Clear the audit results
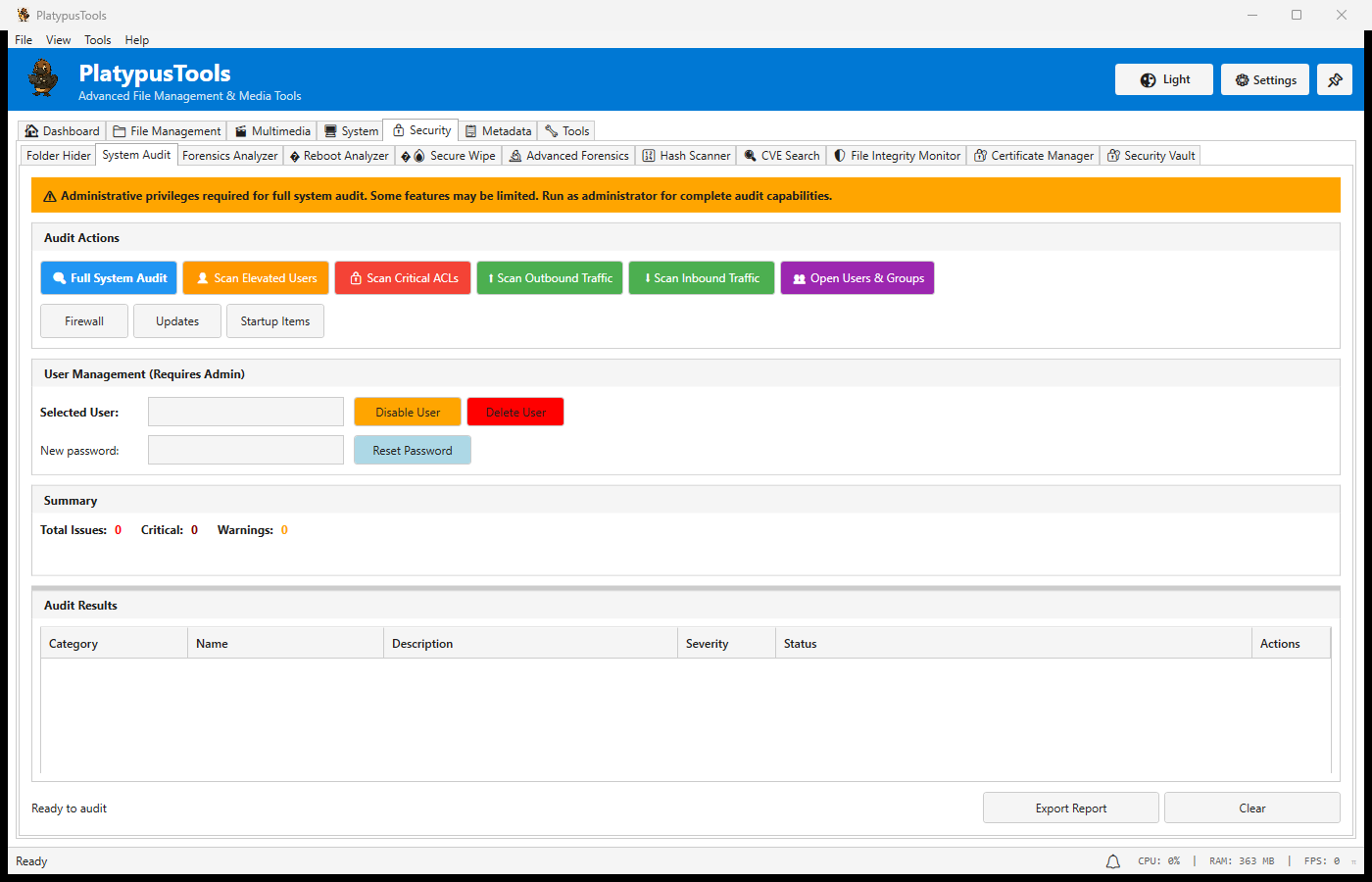Image resolution: width=1372 pixels, height=882 pixels. point(1251,808)
